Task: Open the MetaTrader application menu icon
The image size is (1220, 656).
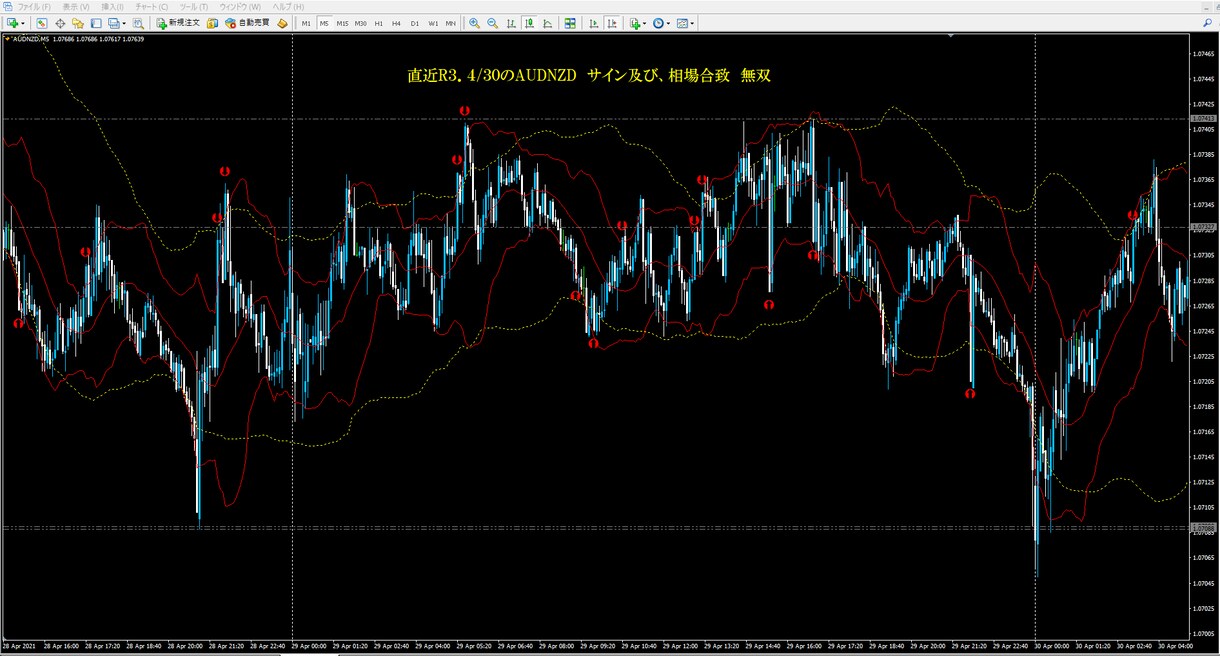Action: pyautogui.click(x=7, y=6)
